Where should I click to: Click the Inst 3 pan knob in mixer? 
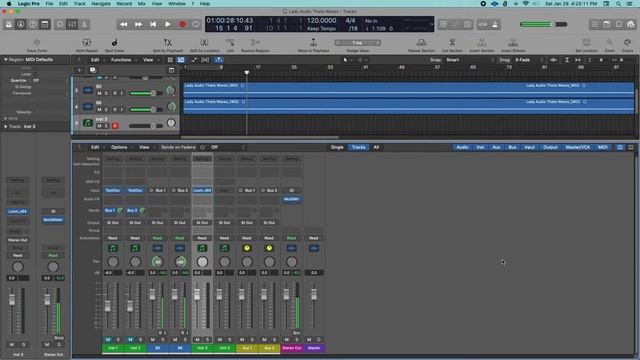(x=202, y=262)
